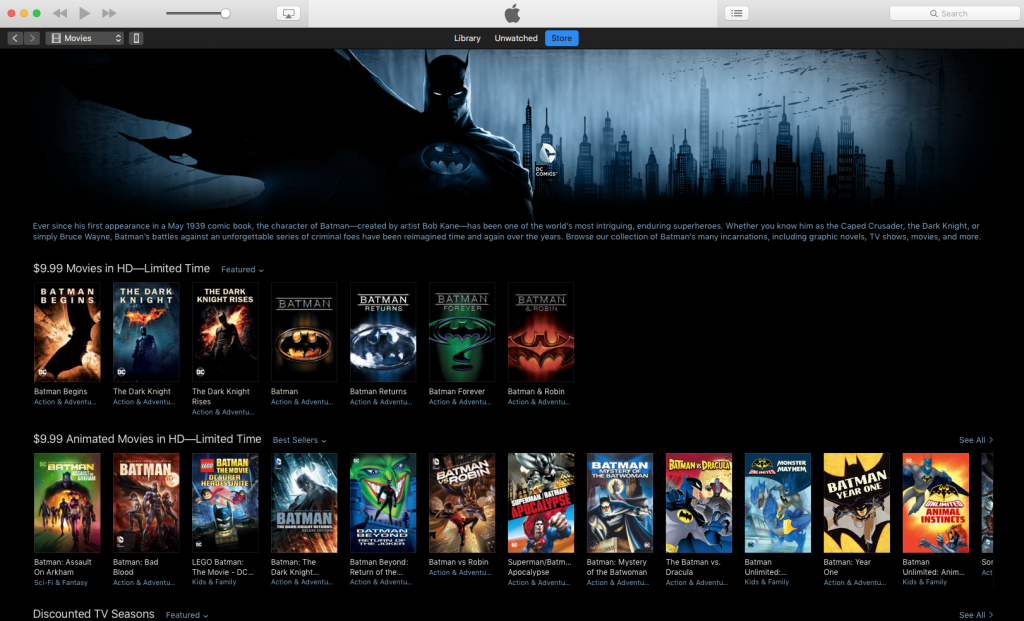
Task: Click See All for Animated Movies
Action: click(x=975, y=440)
